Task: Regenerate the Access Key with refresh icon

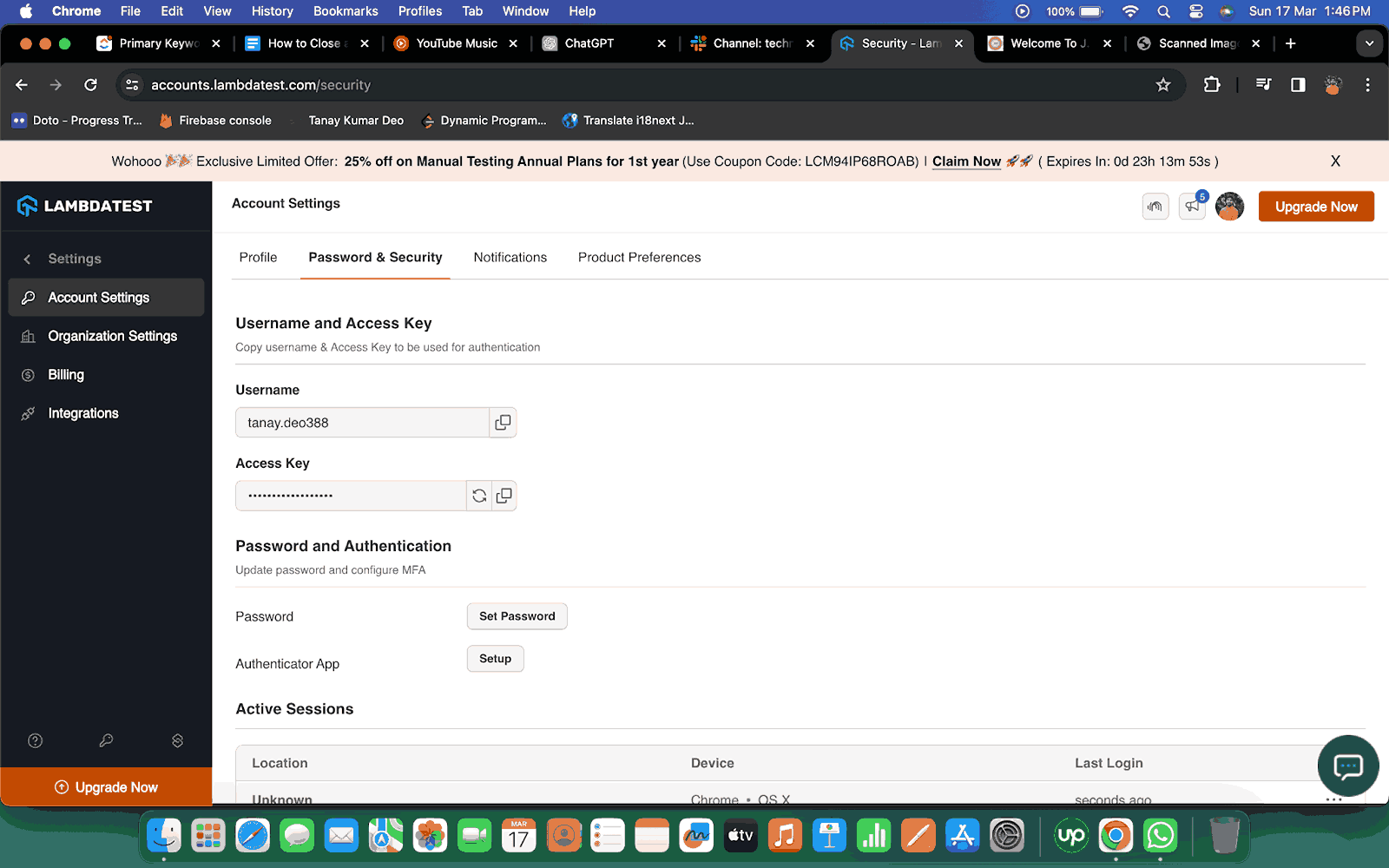Action: [x=478, y=495]
